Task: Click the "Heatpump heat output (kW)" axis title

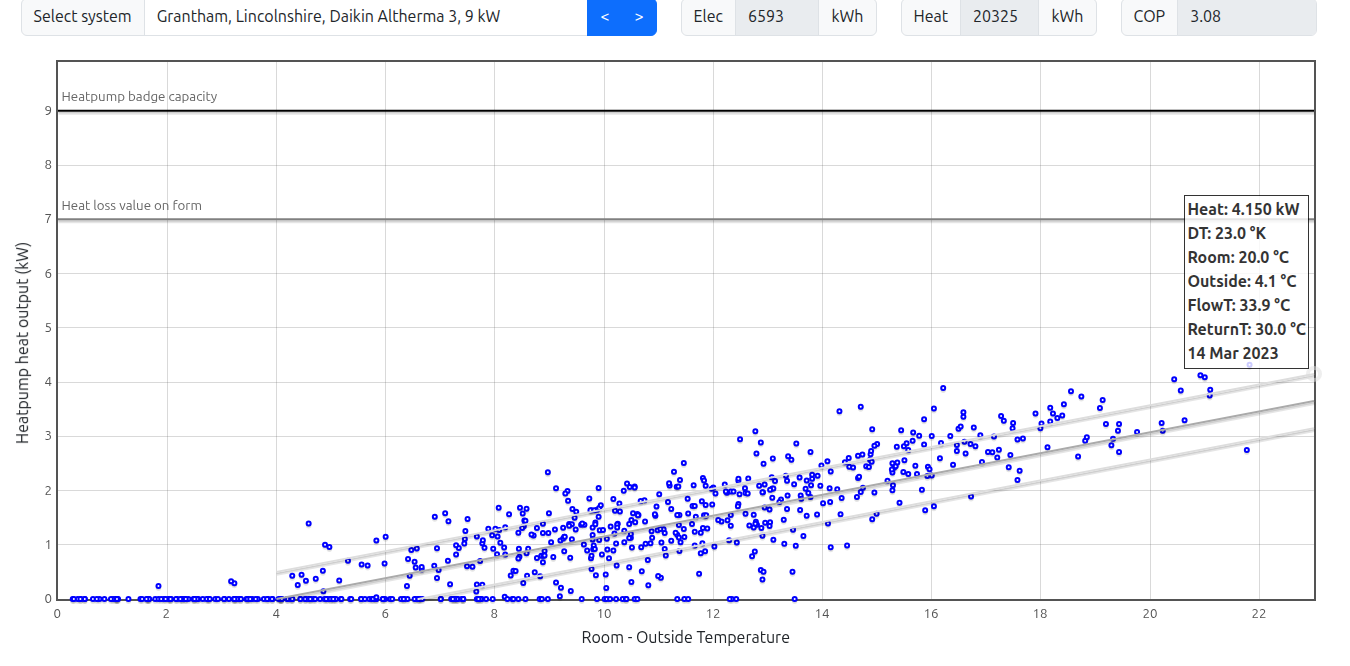Action: point(23,343)
